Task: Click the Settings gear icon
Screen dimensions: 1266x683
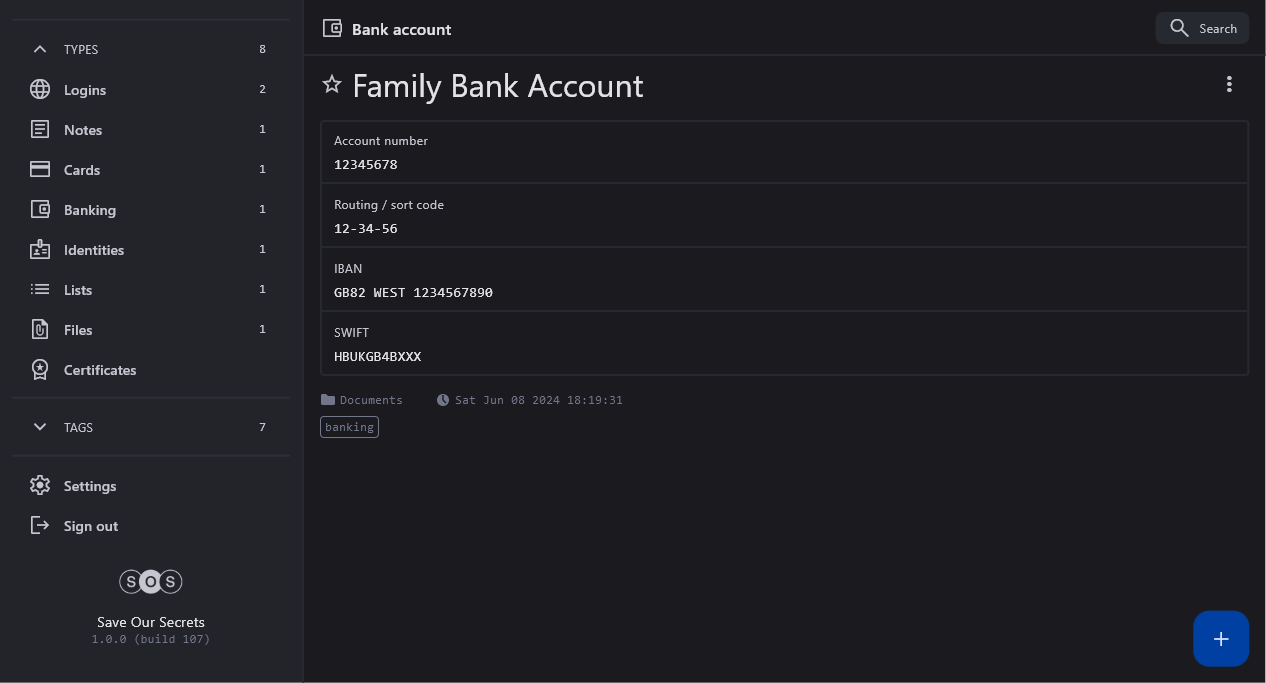Action: tap(40, 486)
